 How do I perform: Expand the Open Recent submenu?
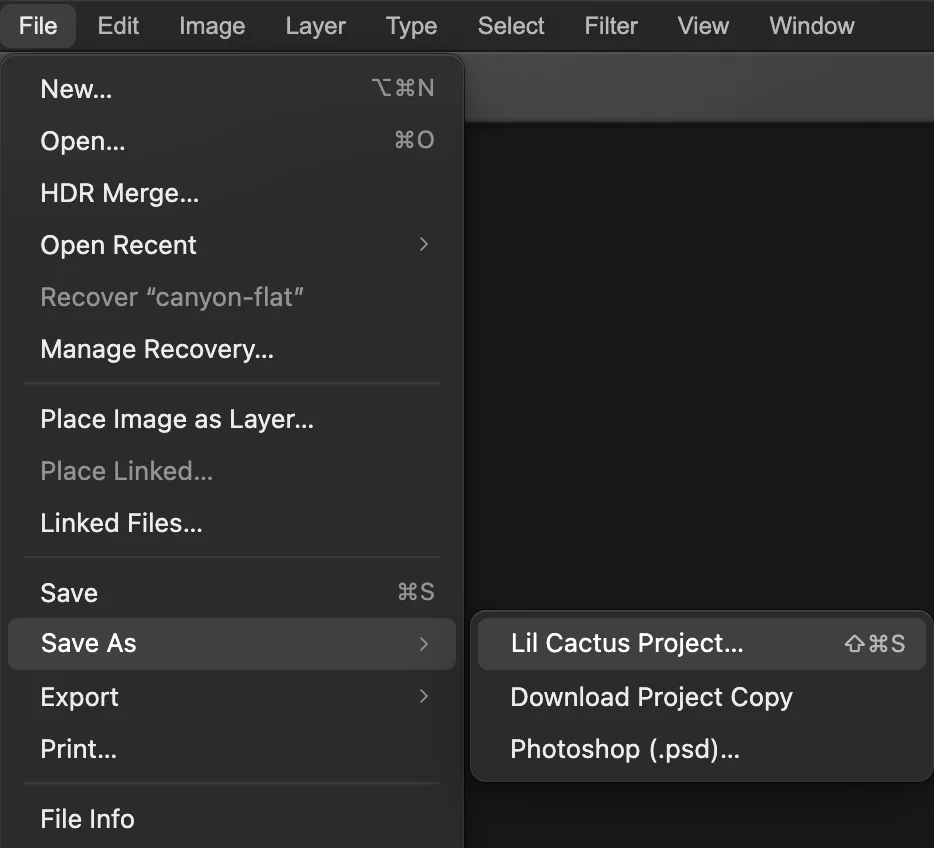pos(232,245)
